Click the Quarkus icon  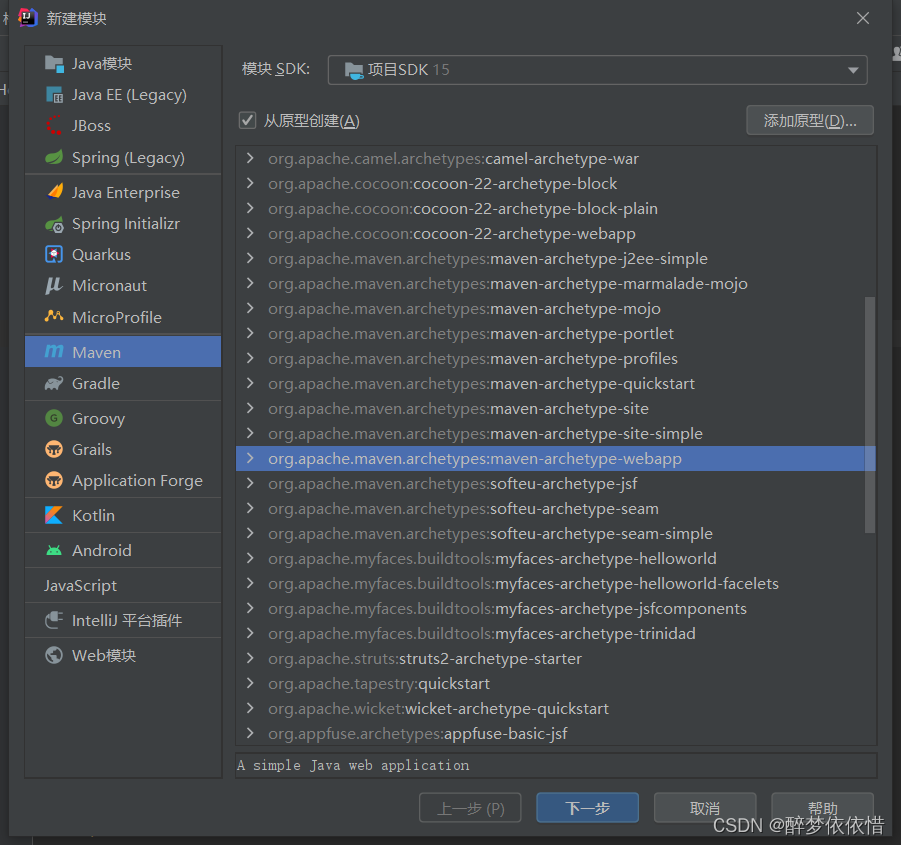pyautogui.click(x=54, y=254)
